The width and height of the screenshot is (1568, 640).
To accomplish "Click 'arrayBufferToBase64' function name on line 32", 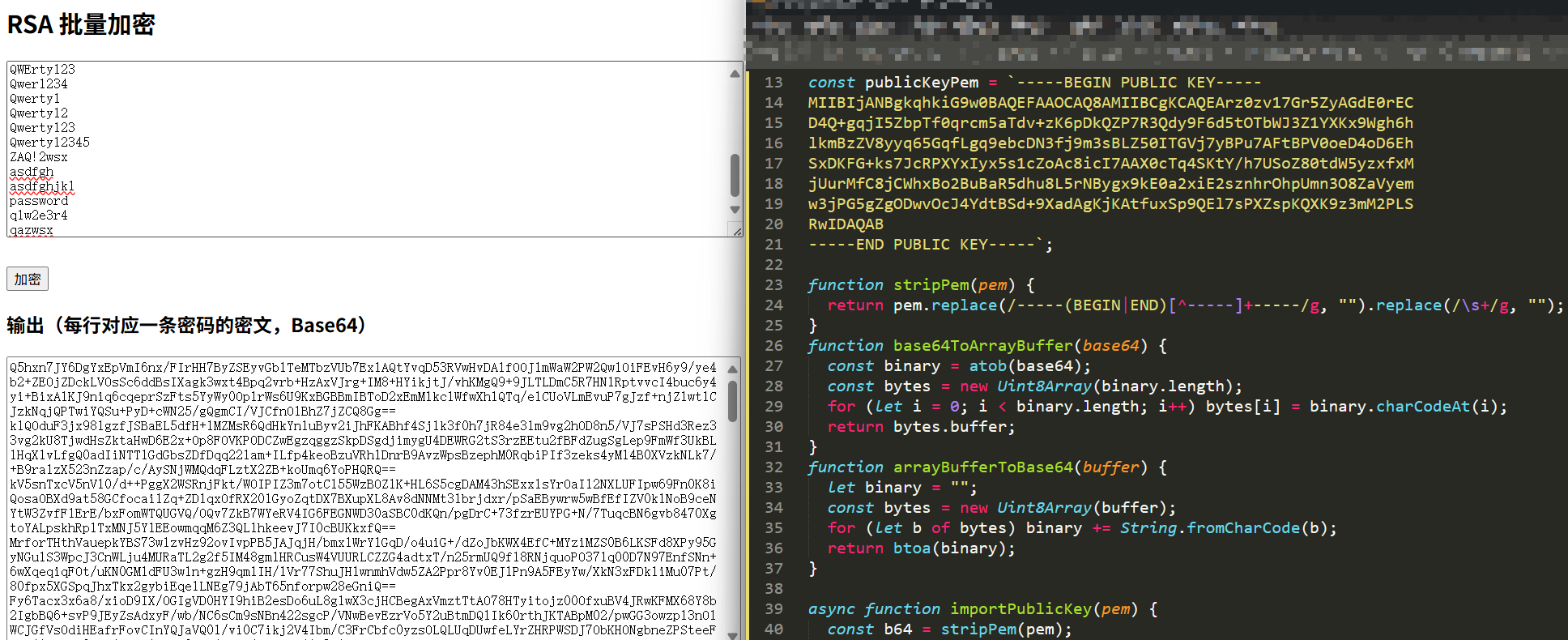I will click(982, 467).
